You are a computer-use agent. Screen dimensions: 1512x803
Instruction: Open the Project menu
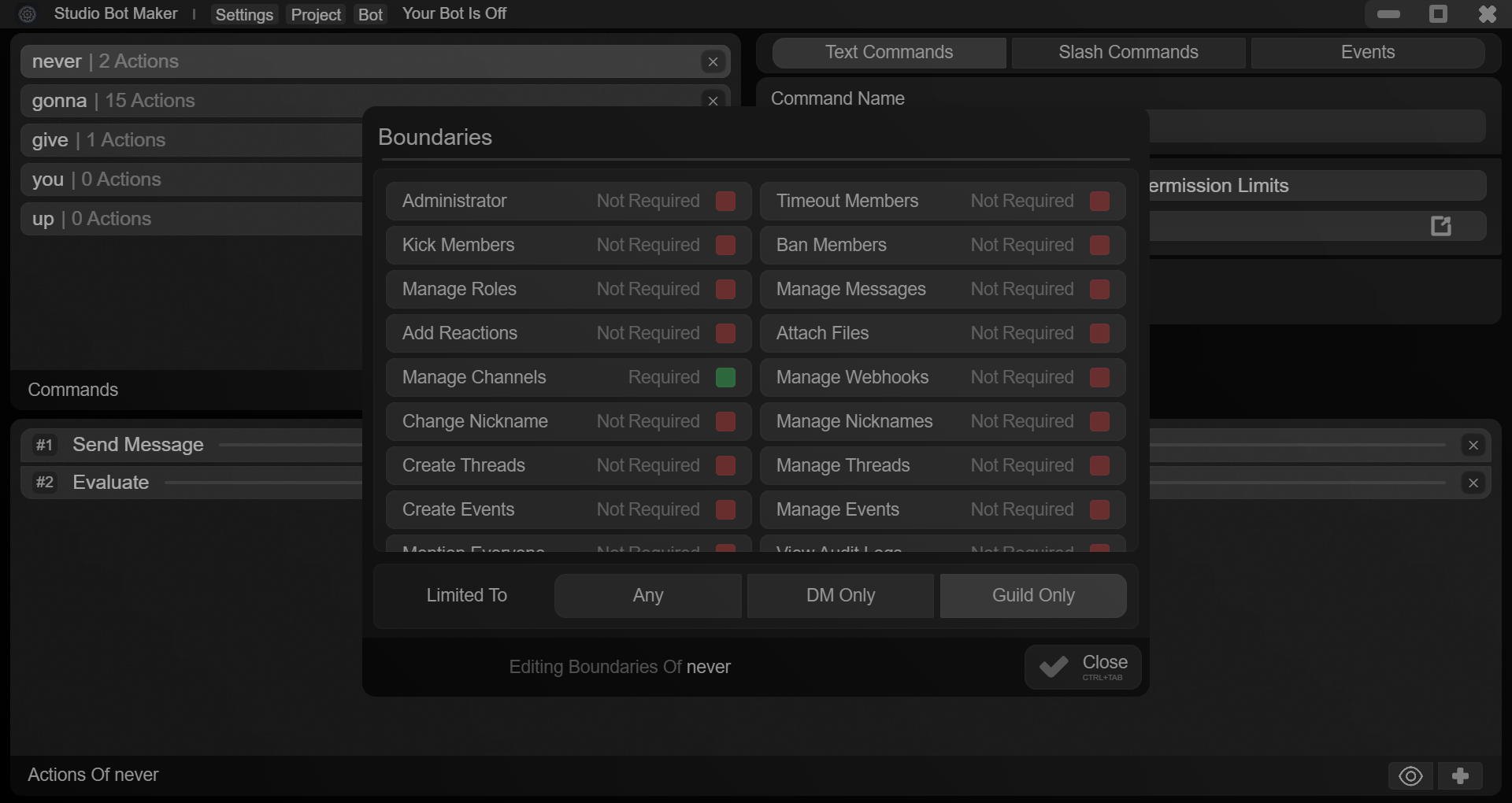[315, 13]
